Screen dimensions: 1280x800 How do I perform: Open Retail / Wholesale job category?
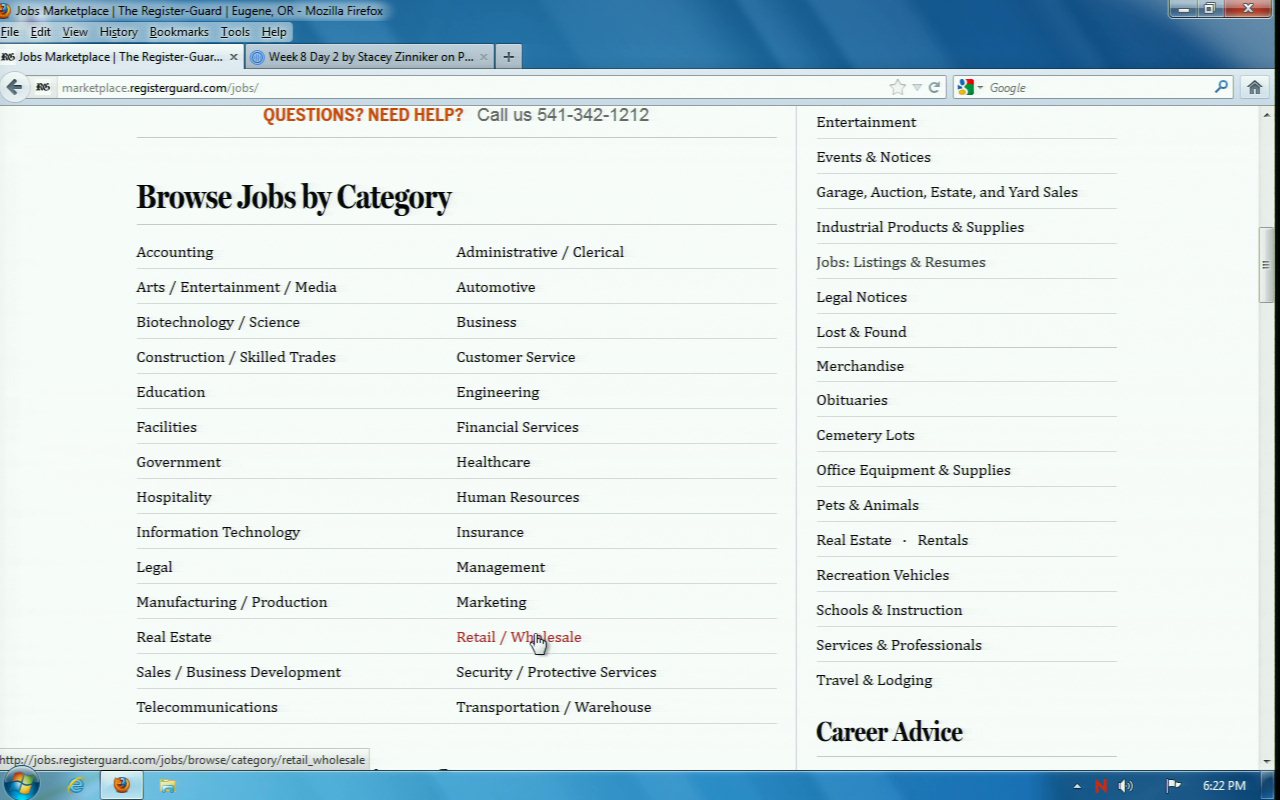point(518,637)
